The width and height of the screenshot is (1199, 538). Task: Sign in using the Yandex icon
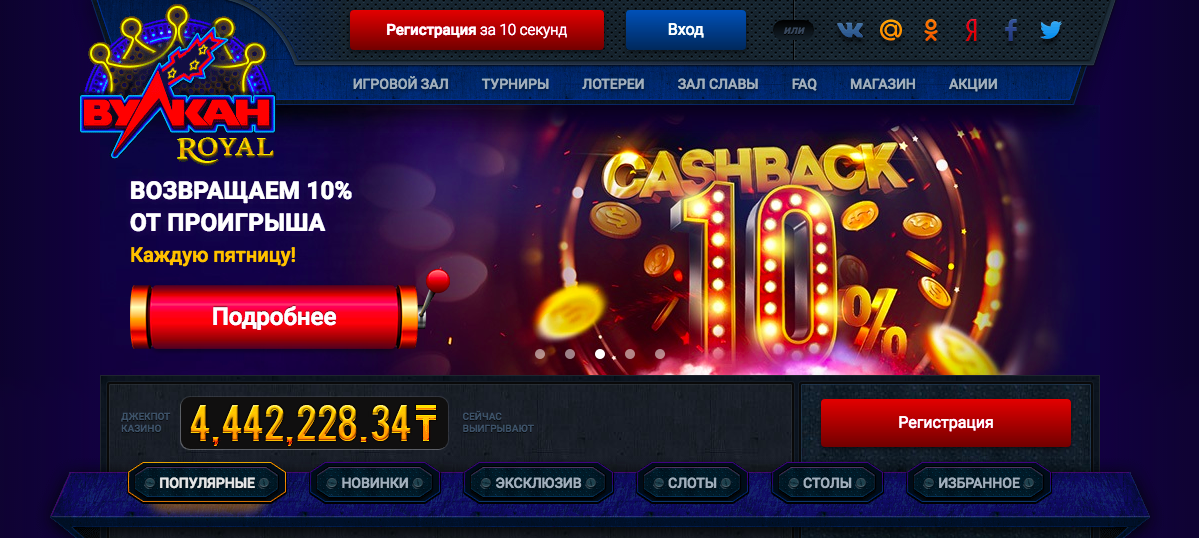(x=971, y=30)
